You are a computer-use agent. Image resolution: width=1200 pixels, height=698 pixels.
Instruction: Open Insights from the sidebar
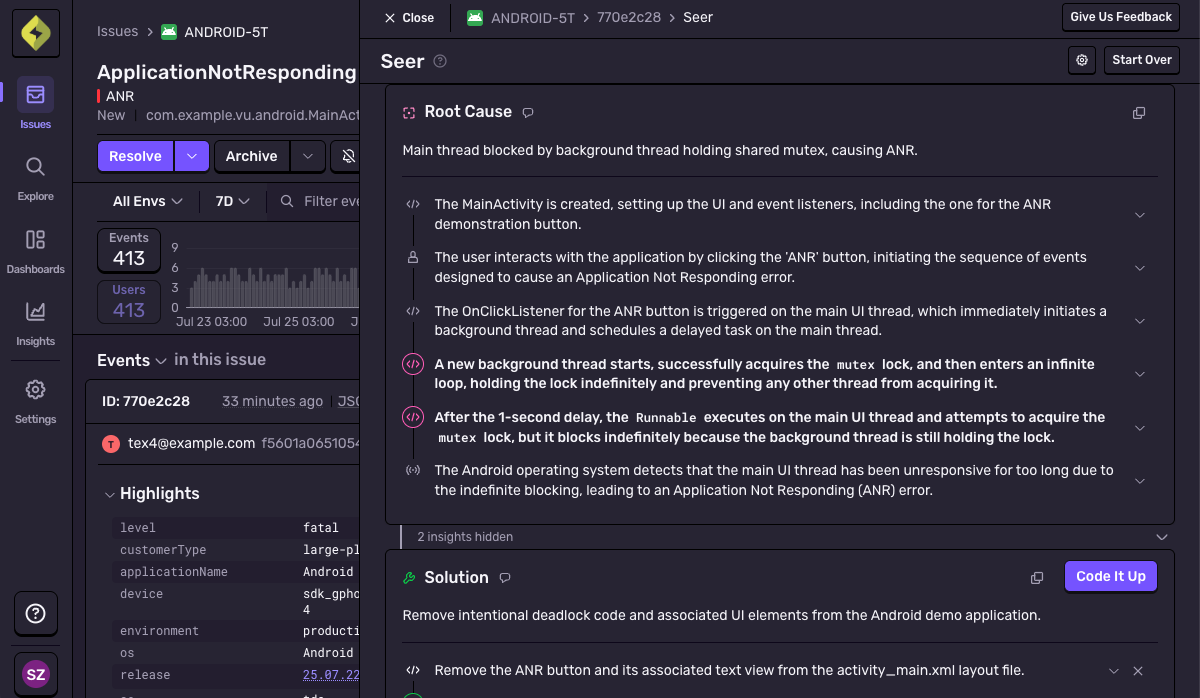pos(35,321)
